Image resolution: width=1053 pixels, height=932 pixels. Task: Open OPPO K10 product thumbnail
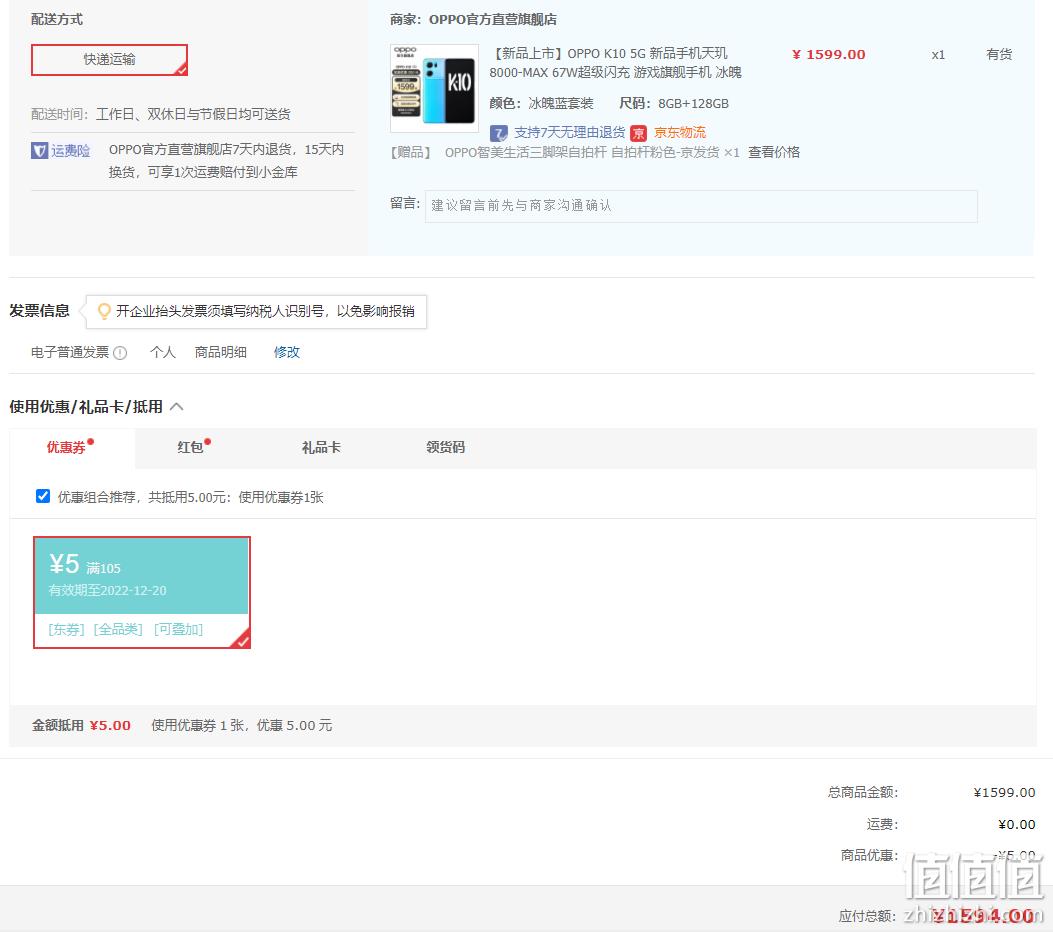tap(434, 88)
